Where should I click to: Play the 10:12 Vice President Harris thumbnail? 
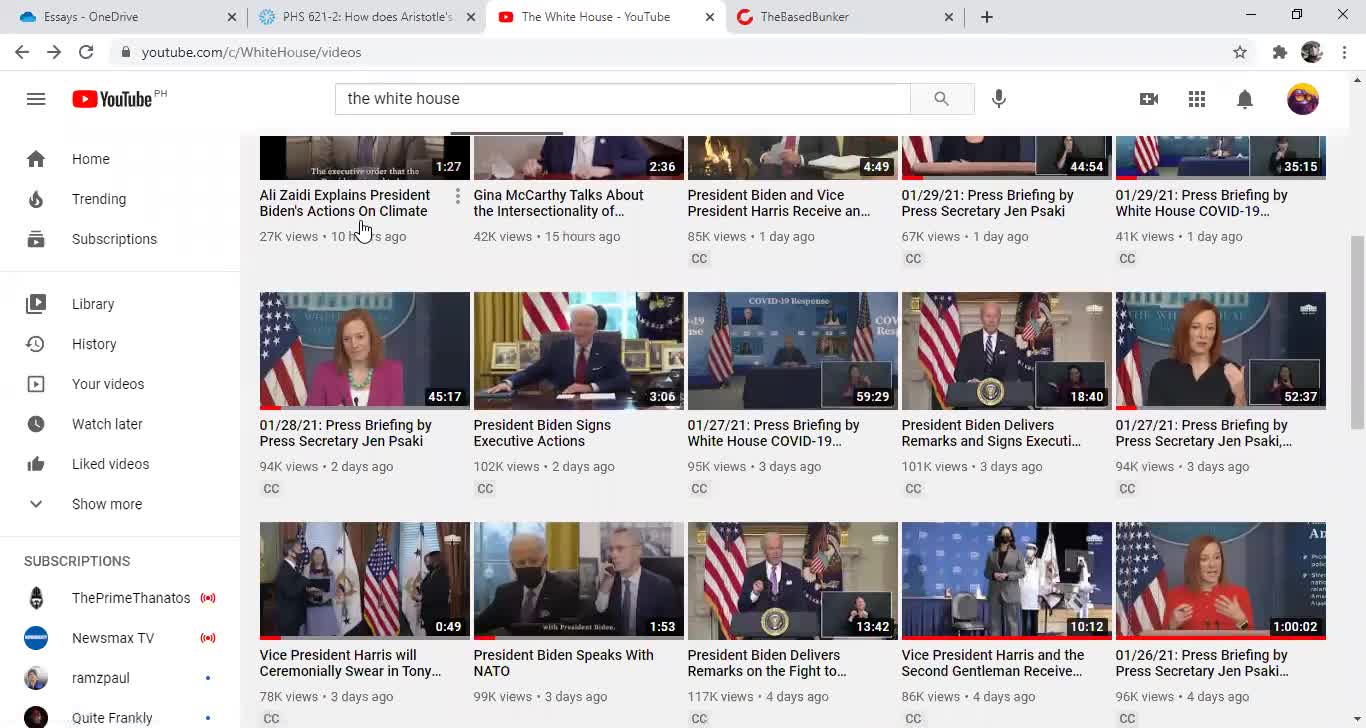[x=1007, y=581]
